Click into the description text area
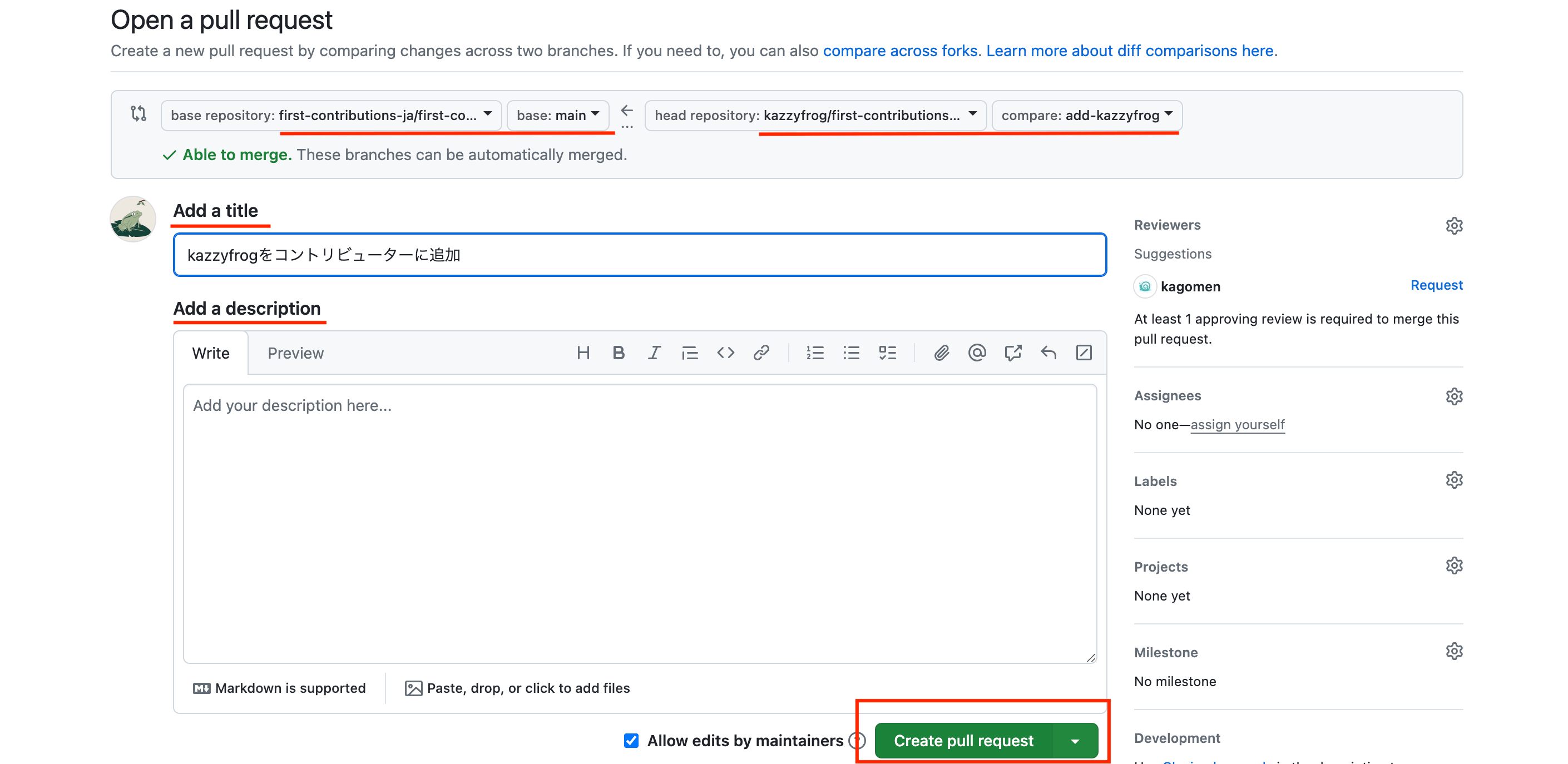Viewport: 1568px width, 764px height. pos(639,523)
